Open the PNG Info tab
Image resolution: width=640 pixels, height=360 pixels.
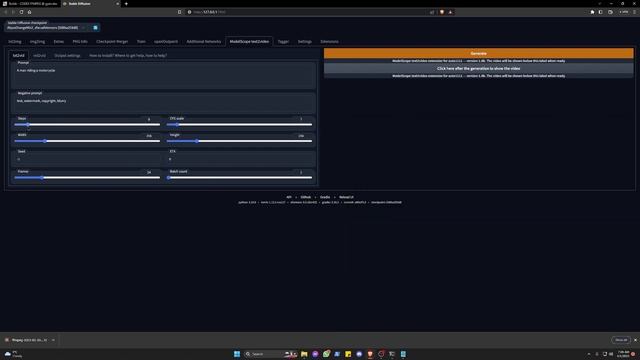point(80,42)
